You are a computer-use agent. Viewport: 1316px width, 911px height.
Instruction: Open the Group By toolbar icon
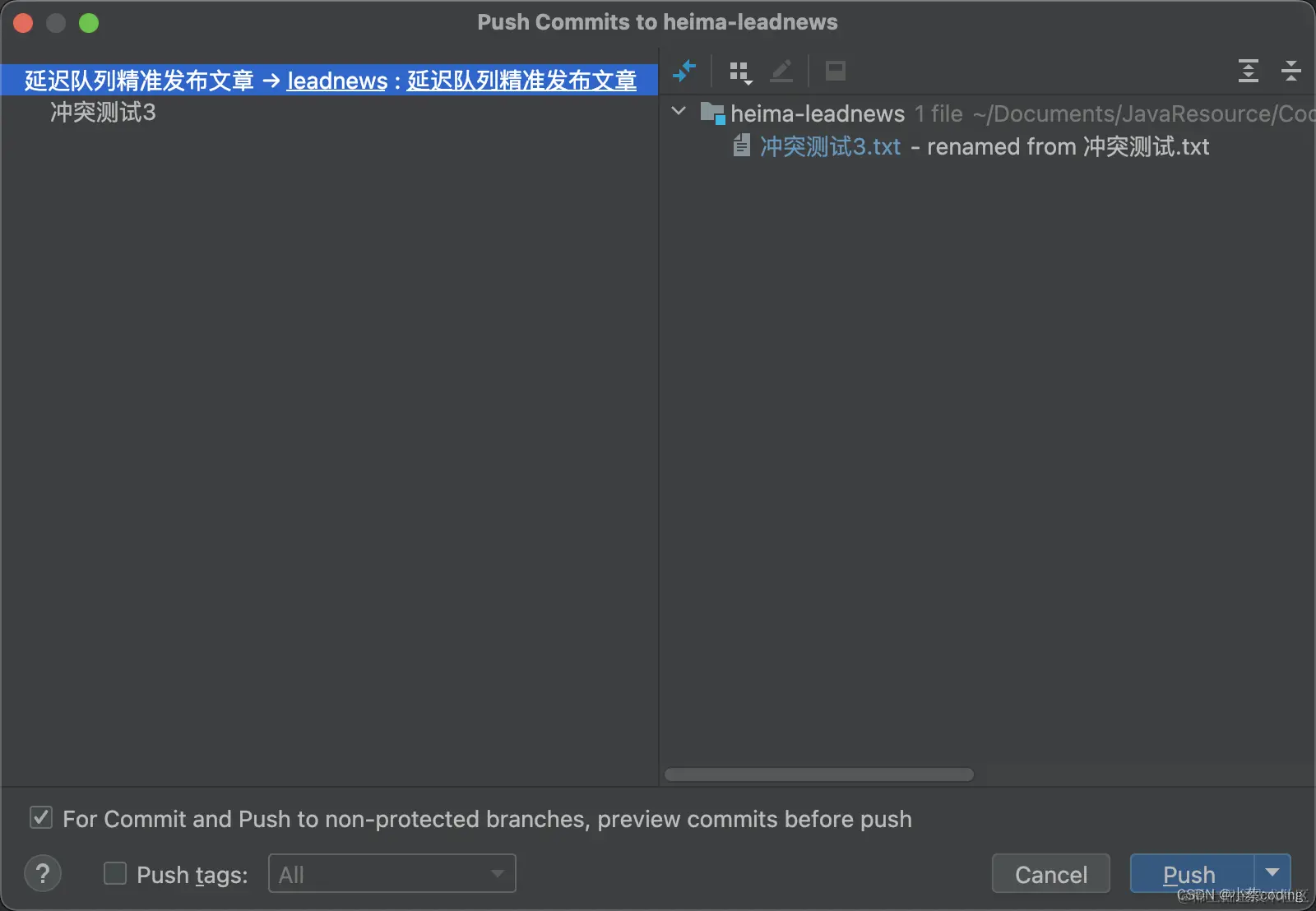(740, 72)
